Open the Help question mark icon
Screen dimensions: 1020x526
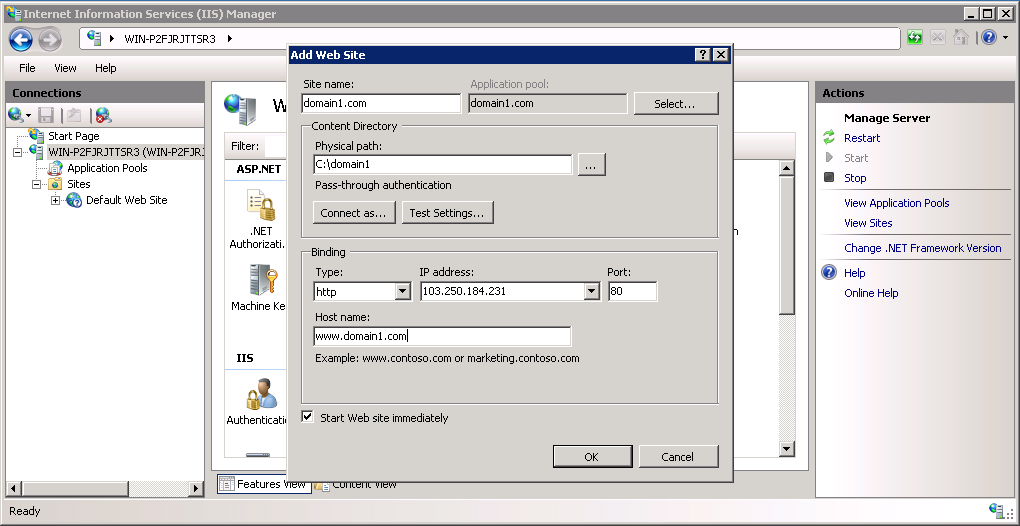989,38
